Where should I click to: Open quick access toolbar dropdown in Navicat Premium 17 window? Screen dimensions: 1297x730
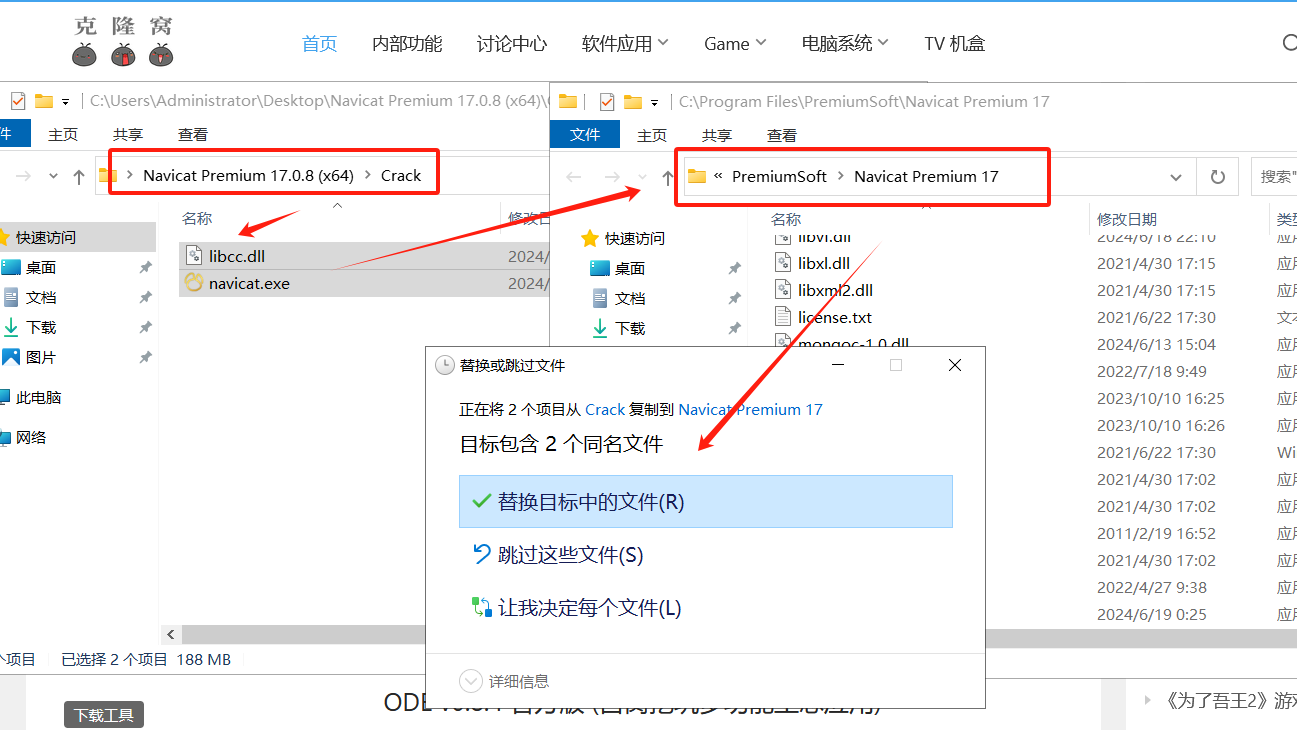655,102
